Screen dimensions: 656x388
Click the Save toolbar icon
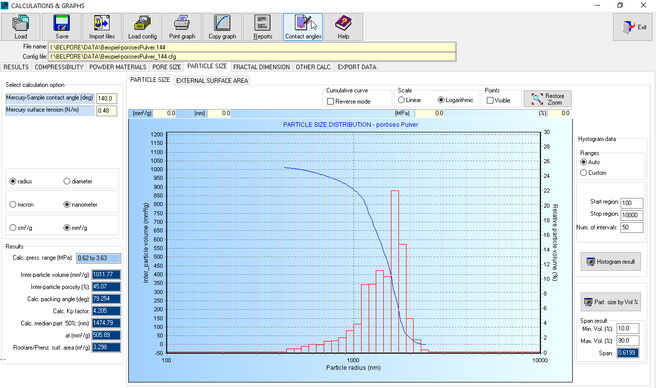[x=62, y=23]
